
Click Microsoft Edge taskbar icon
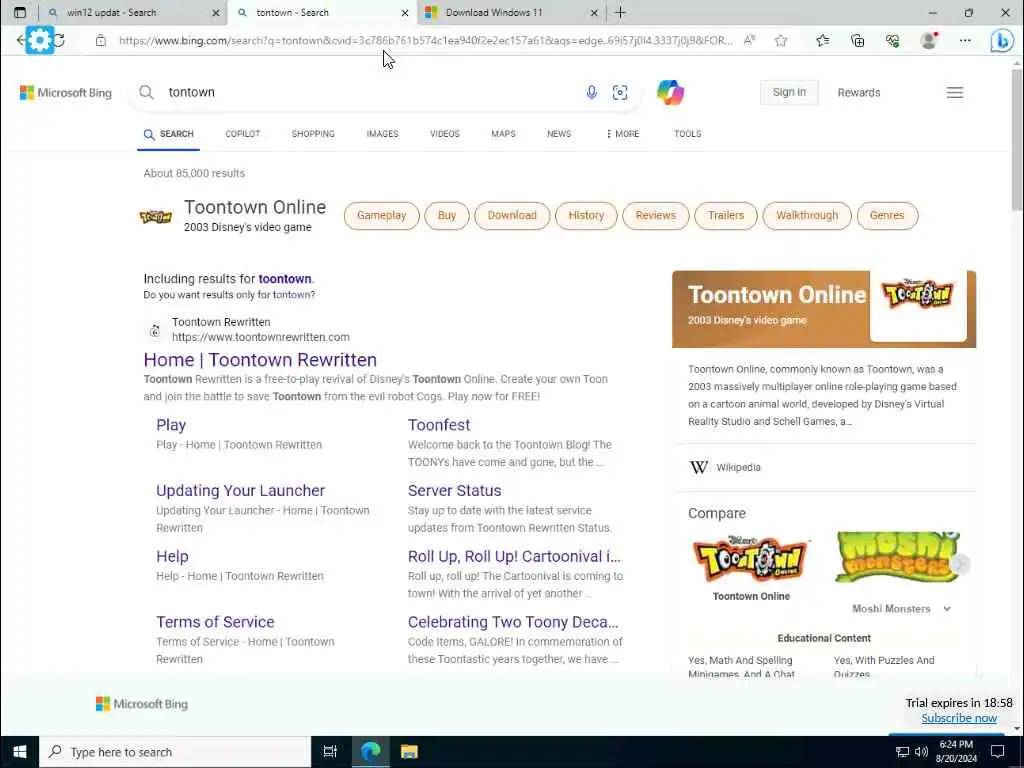(x=370, y=752)
